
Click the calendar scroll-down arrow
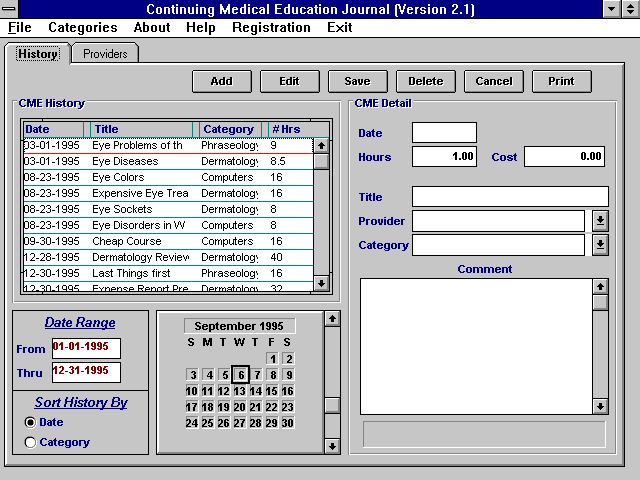(332, 446)
